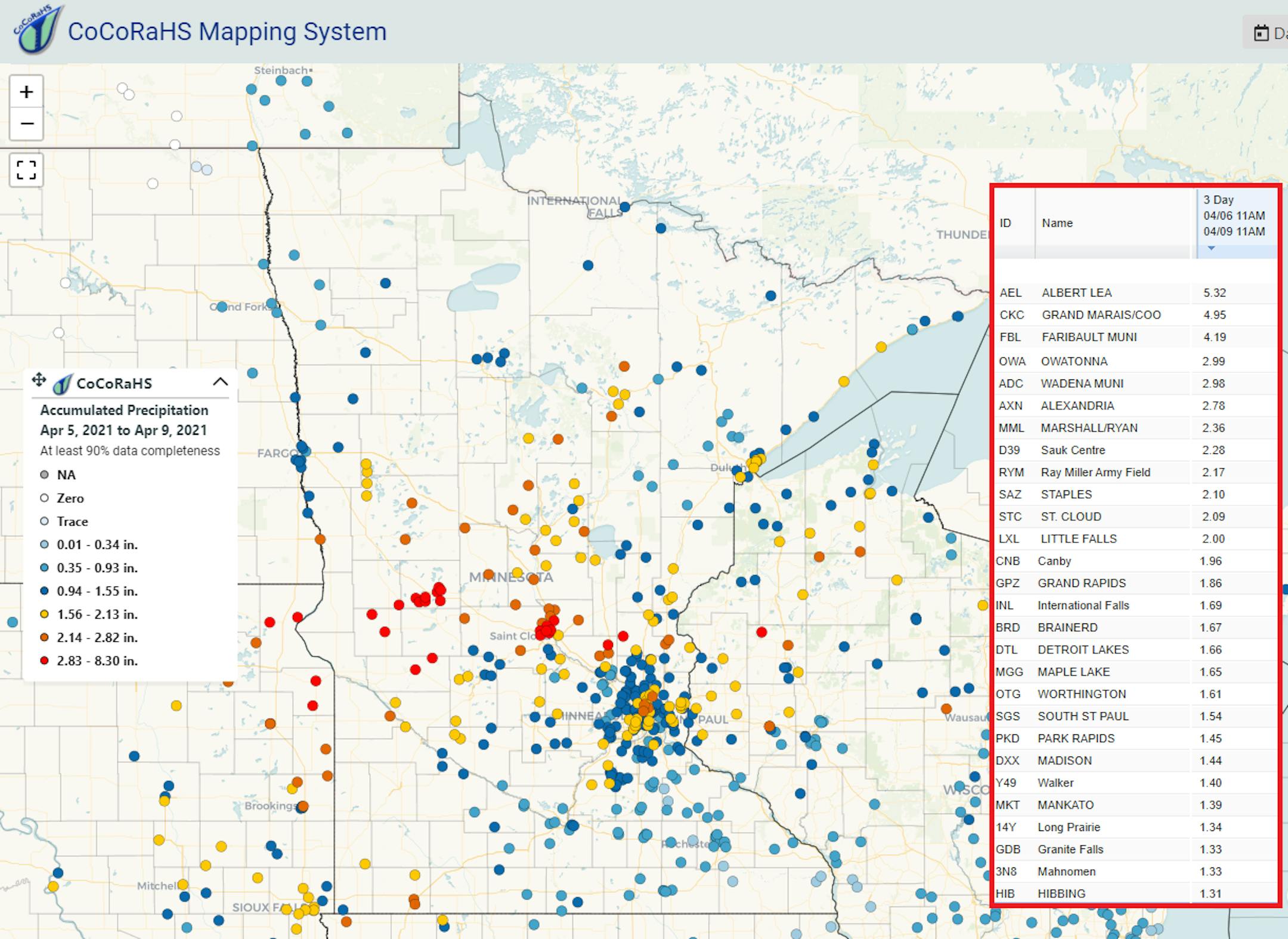Enter fullscreen map view
This screenshot has height=939, width=1288.
(x=26, y=170)
